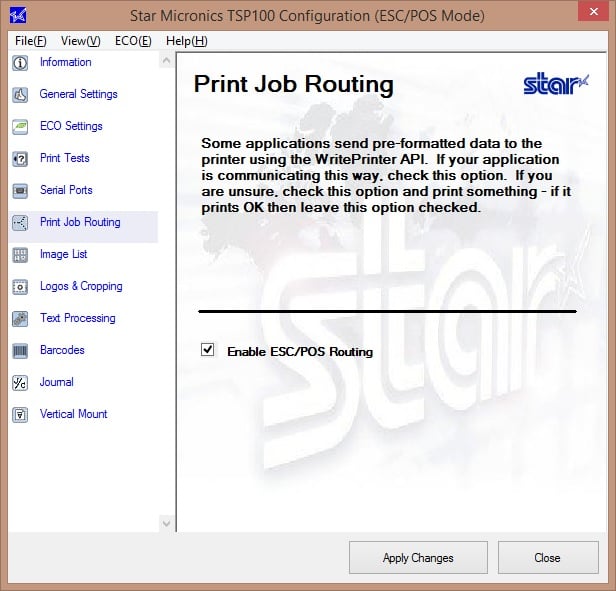Click 'Enable ESC/POS Routing' label text
The width and height of the screenshot is (616, 591).
click(300, 351)
